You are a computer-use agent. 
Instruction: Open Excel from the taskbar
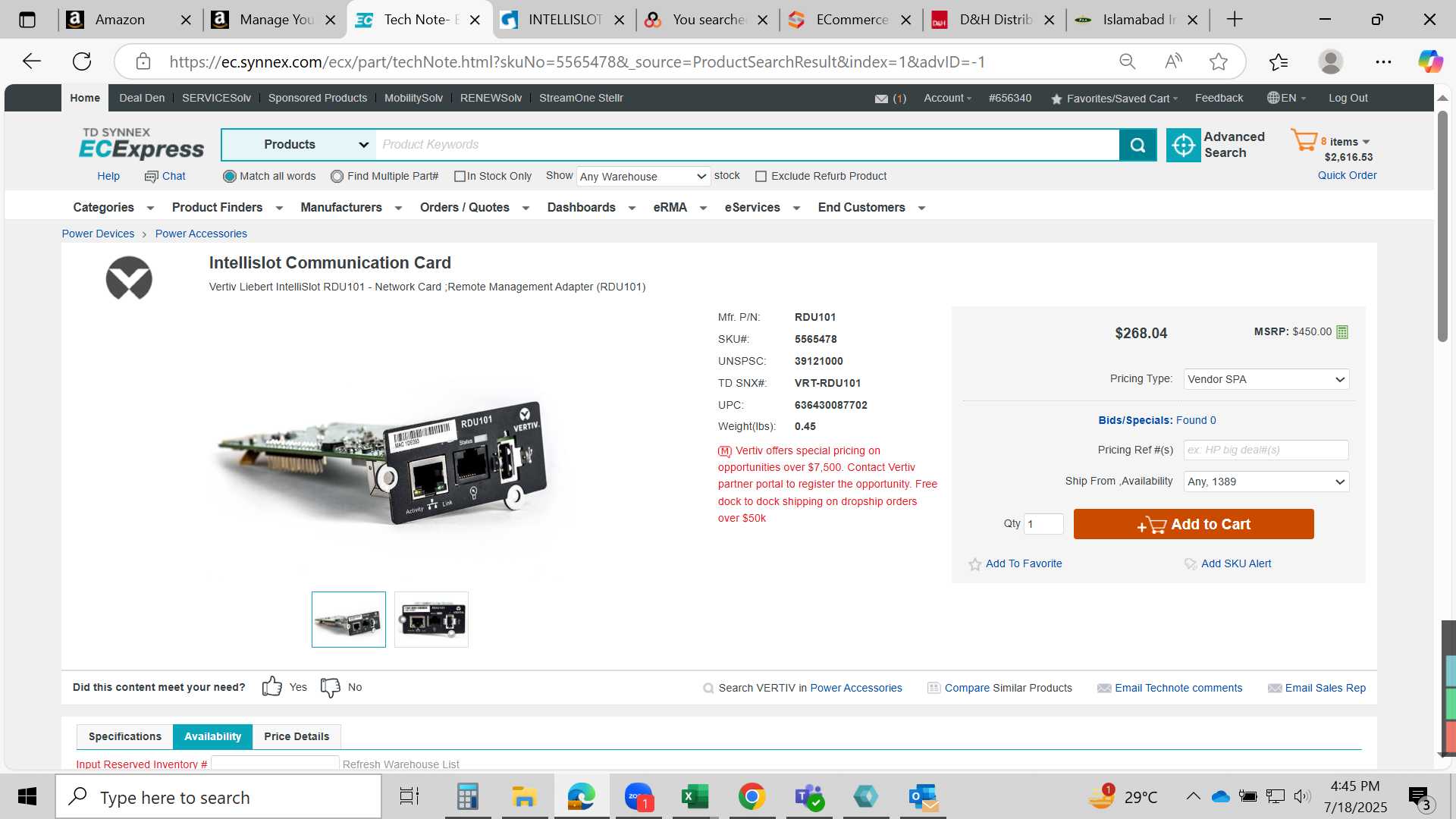[695, 797]
